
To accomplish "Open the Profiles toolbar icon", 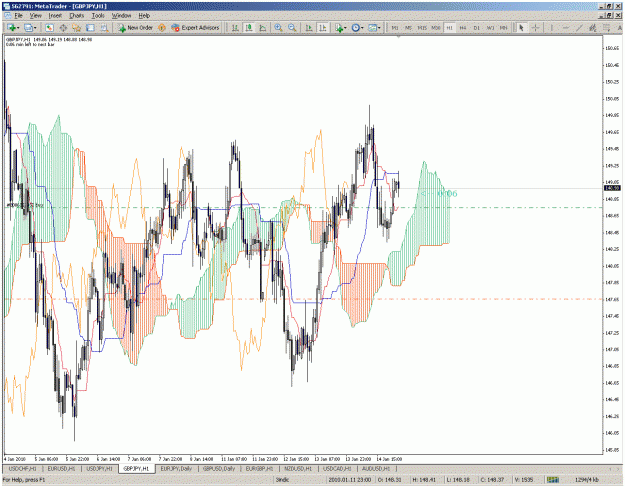I will pyautogui.click(x=28, y=28).
